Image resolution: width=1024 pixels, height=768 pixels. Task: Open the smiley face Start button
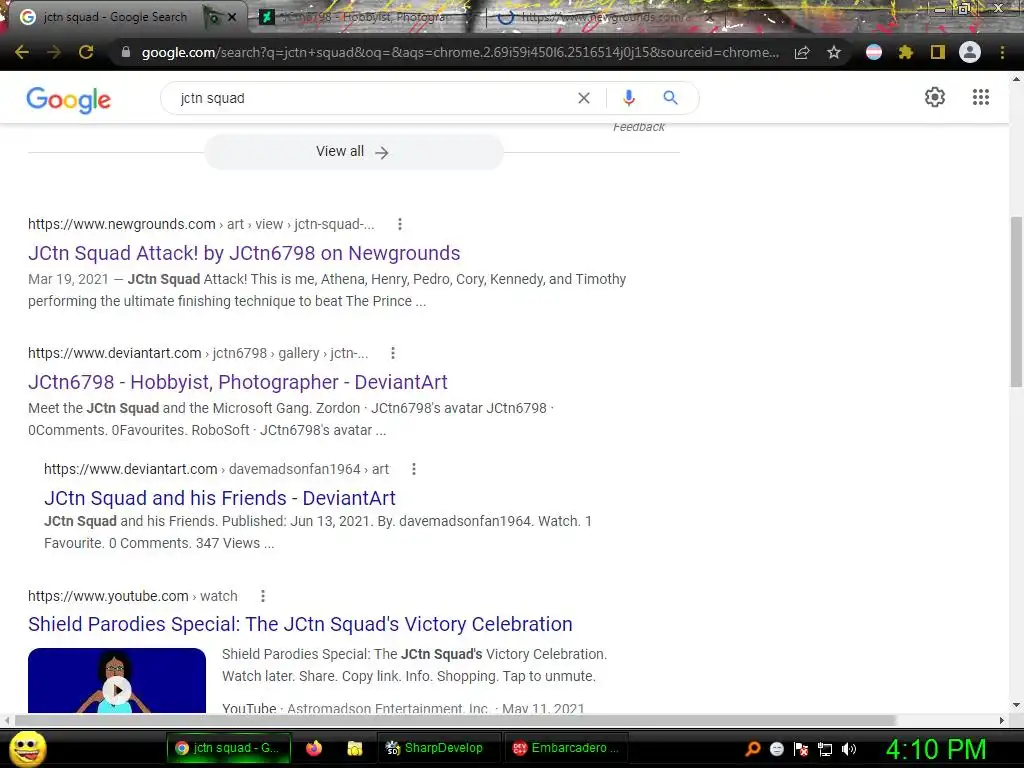[x=27, y=748]
